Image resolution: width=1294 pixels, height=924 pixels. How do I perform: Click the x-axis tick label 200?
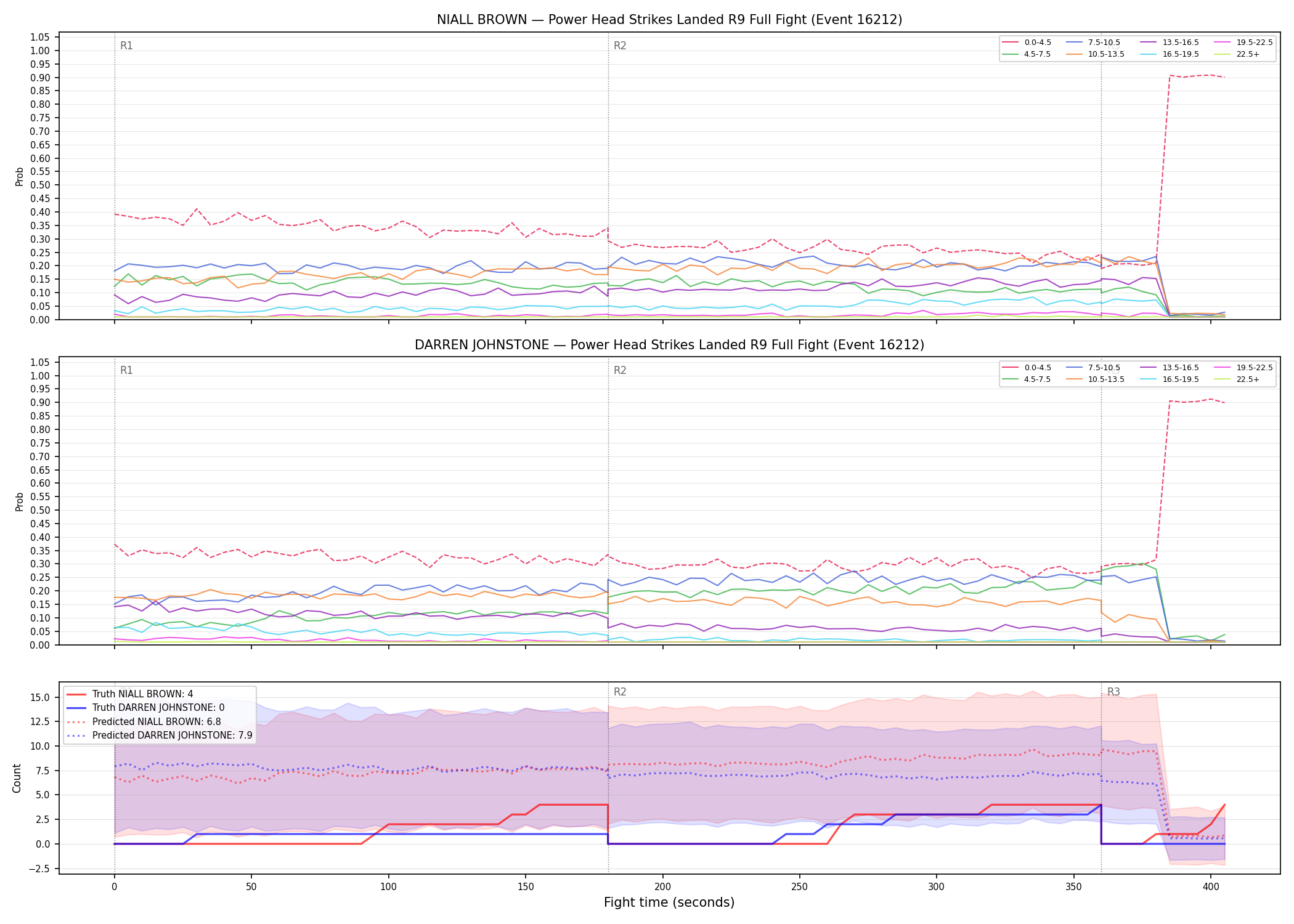point(662,887)
